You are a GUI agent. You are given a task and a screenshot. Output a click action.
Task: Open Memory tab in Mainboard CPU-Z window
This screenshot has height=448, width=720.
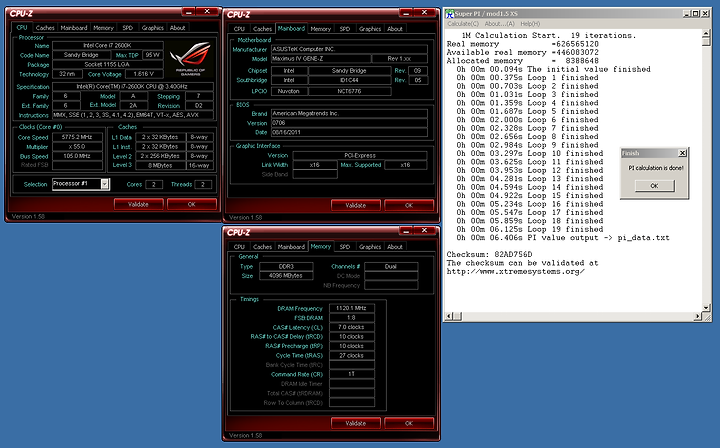(321, 29)
